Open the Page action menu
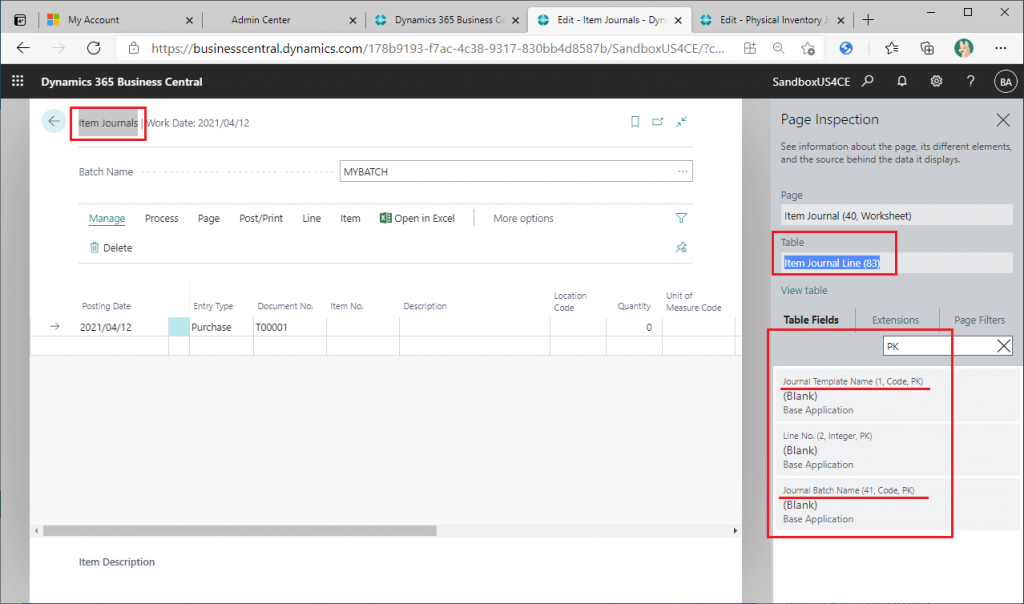The image size is (1024, 604). (208, 218)
